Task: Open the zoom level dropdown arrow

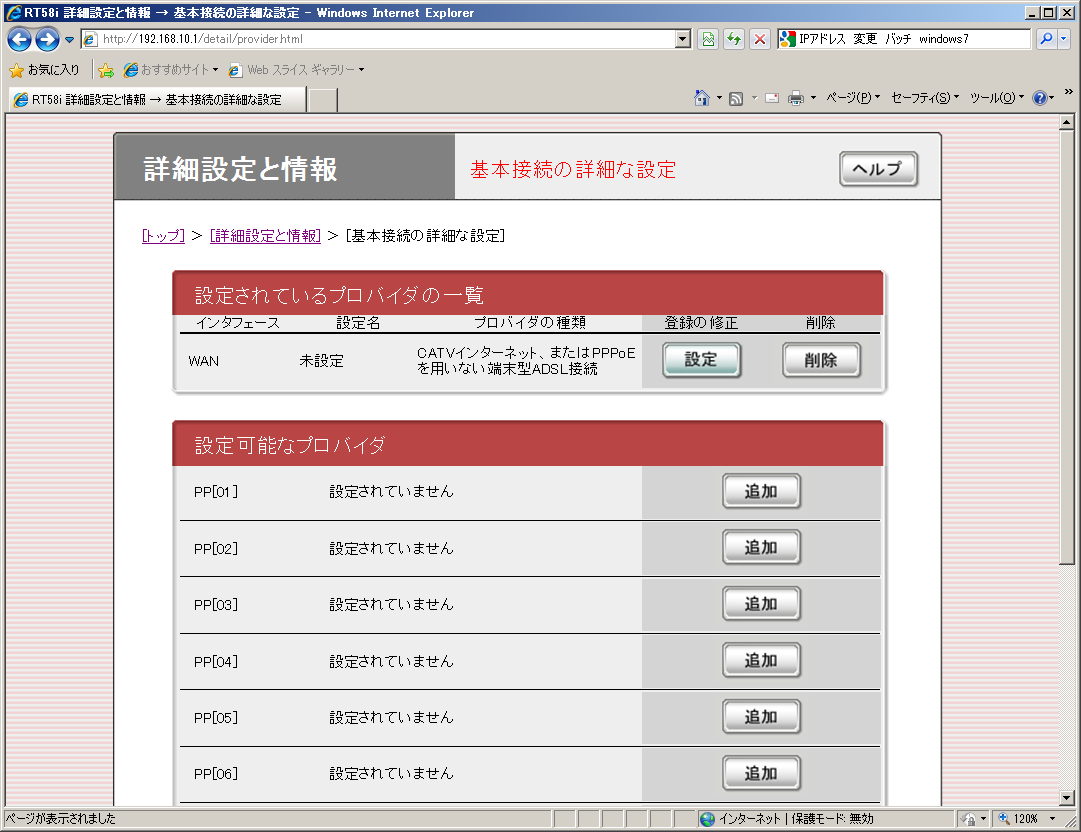Action: [1052, 818]
